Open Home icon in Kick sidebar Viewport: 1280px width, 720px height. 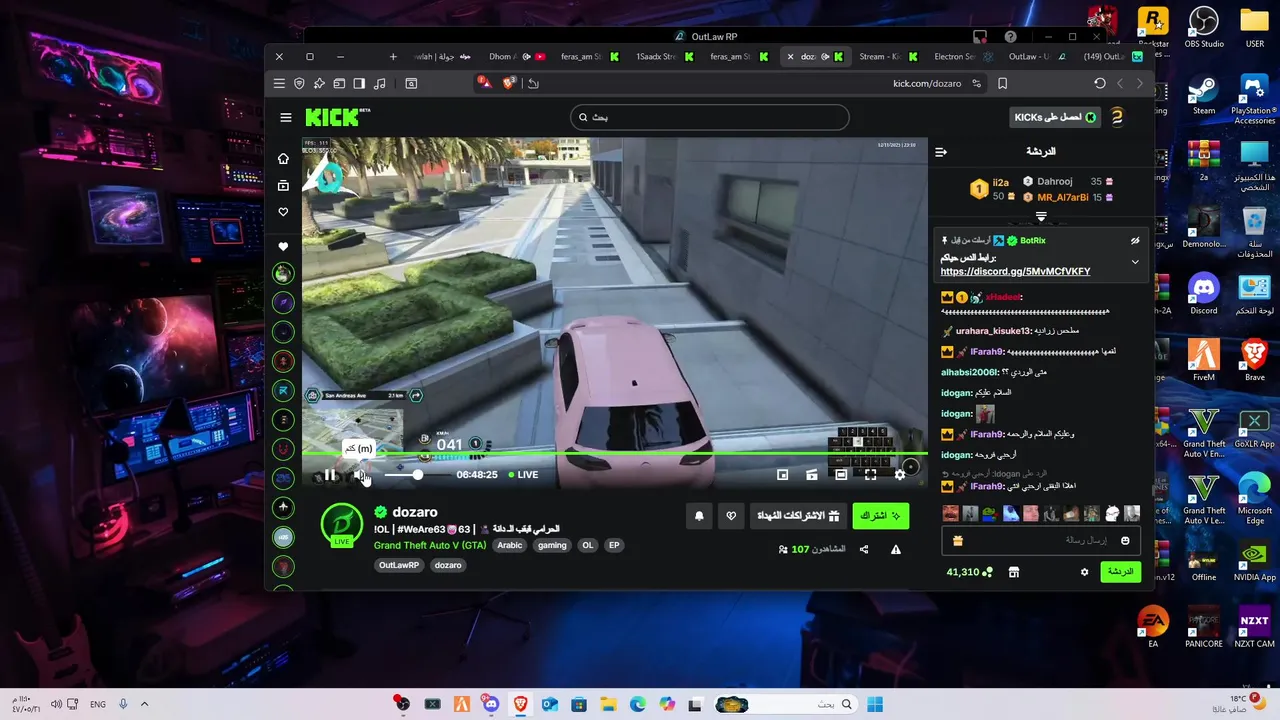click(x=284, y=159)
